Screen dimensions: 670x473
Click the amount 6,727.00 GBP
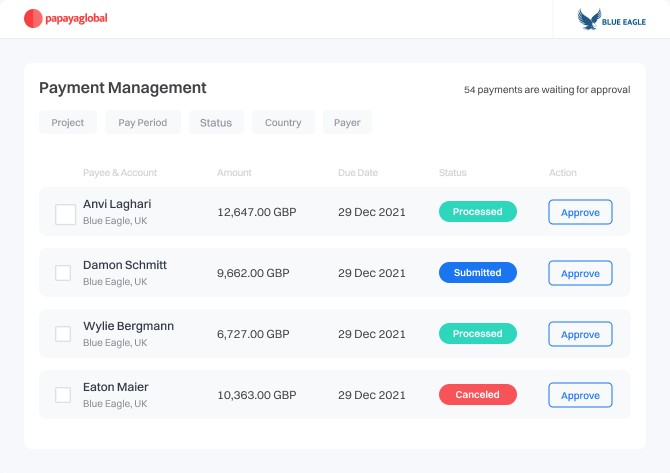253,334
